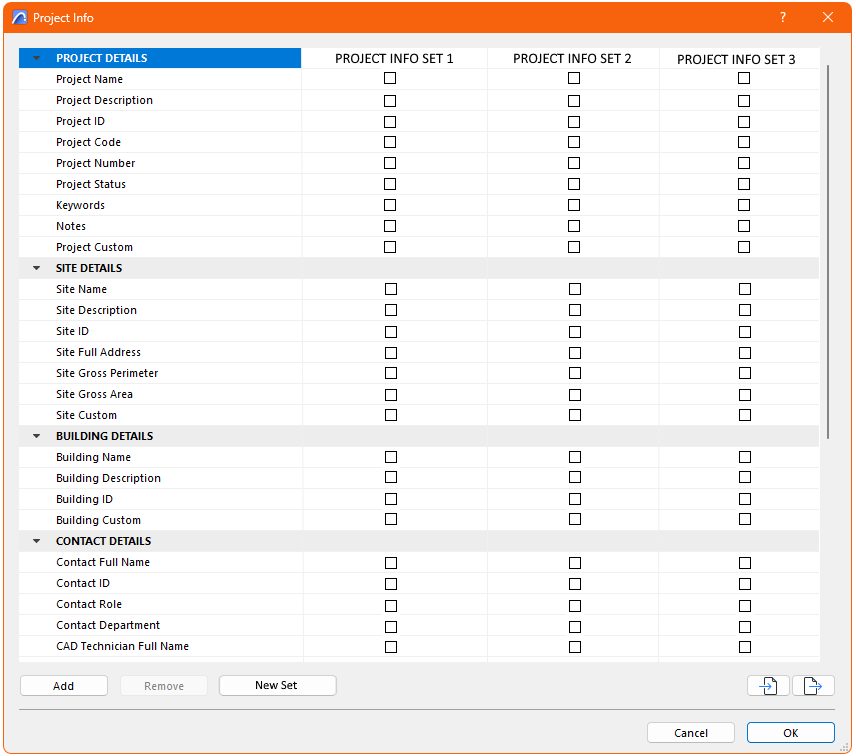
Task: Click the import file icon near bottom right
Action: tap(767, 685)
